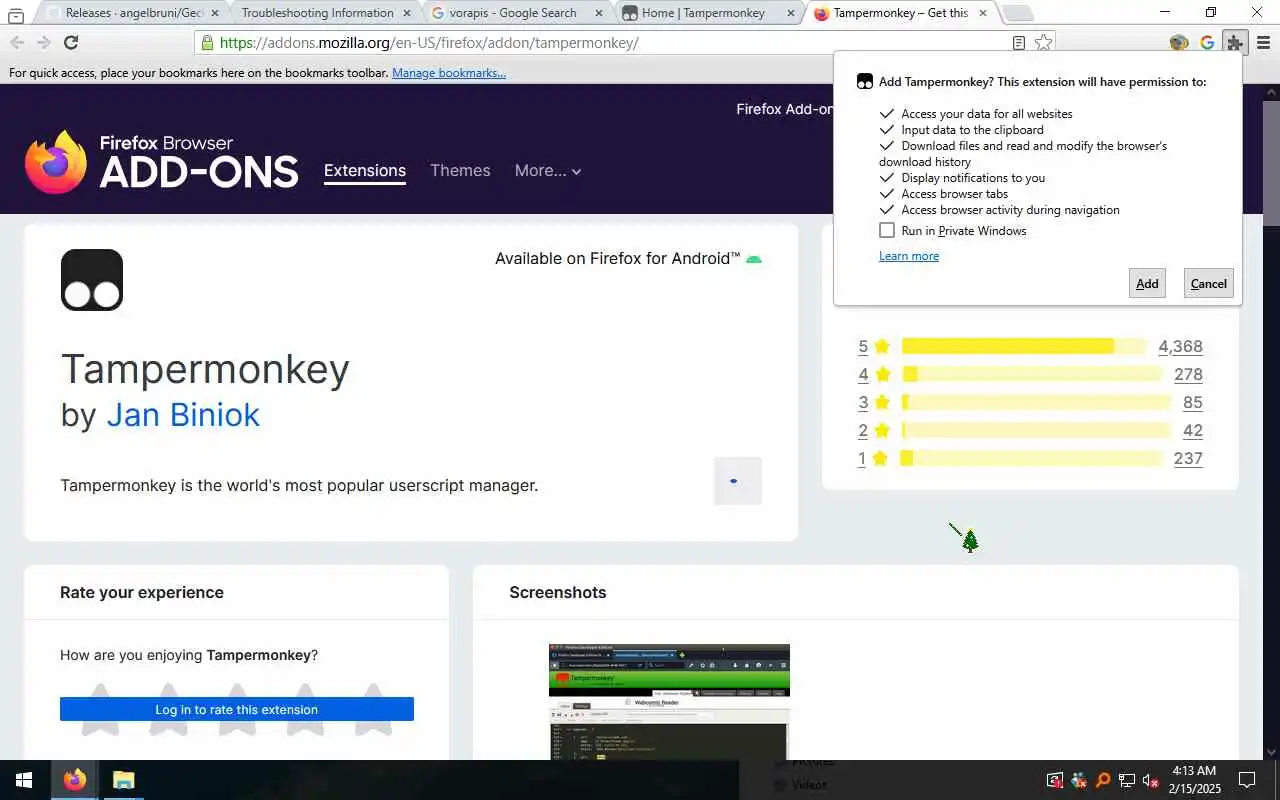The image size is (1280, 800).
Task: Click the Add button in permission dialog
Action: [1147, 283]
